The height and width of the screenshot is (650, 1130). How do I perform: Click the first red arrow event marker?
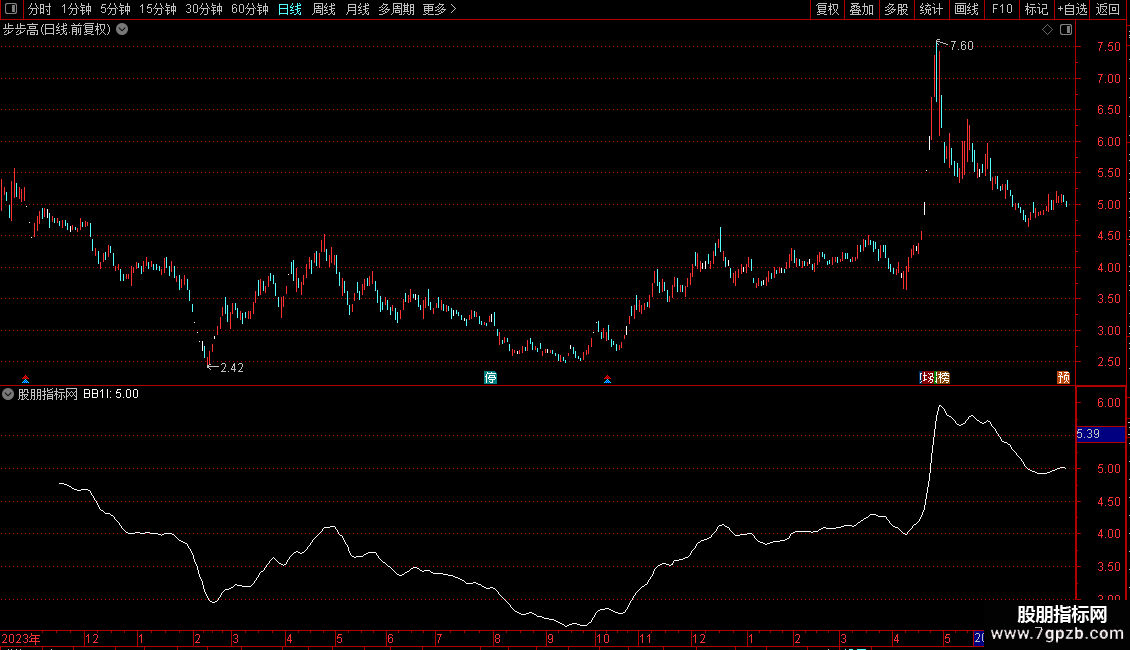[25, 379]
